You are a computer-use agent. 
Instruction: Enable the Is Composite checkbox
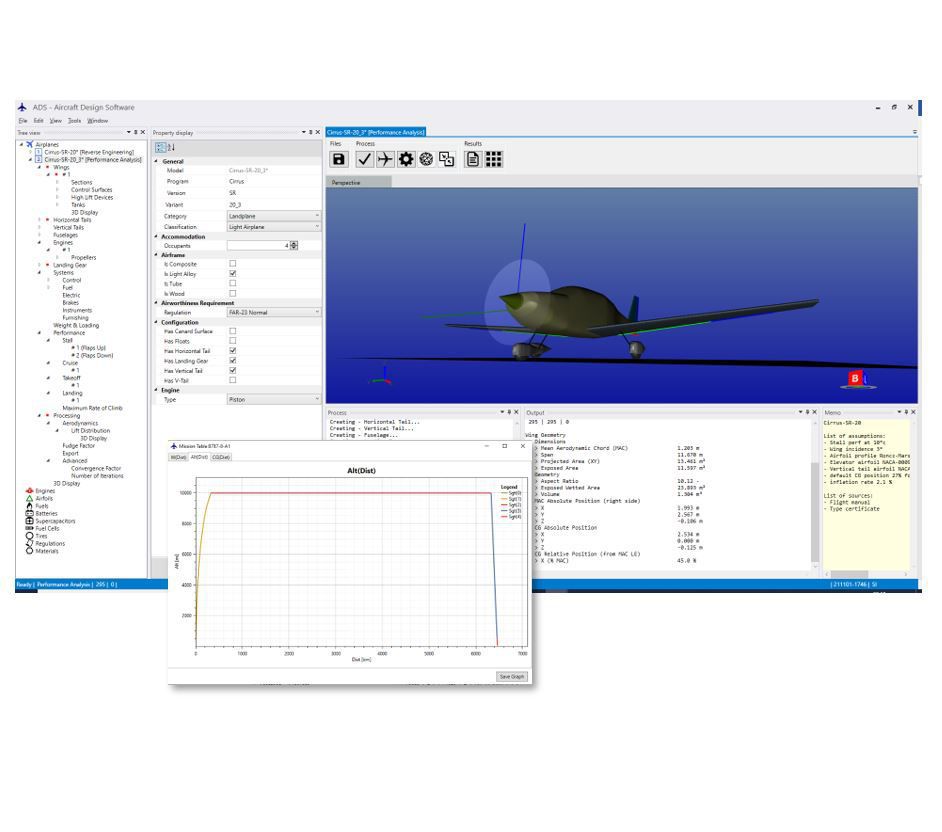pyautogui.click(x=233, y=263)
